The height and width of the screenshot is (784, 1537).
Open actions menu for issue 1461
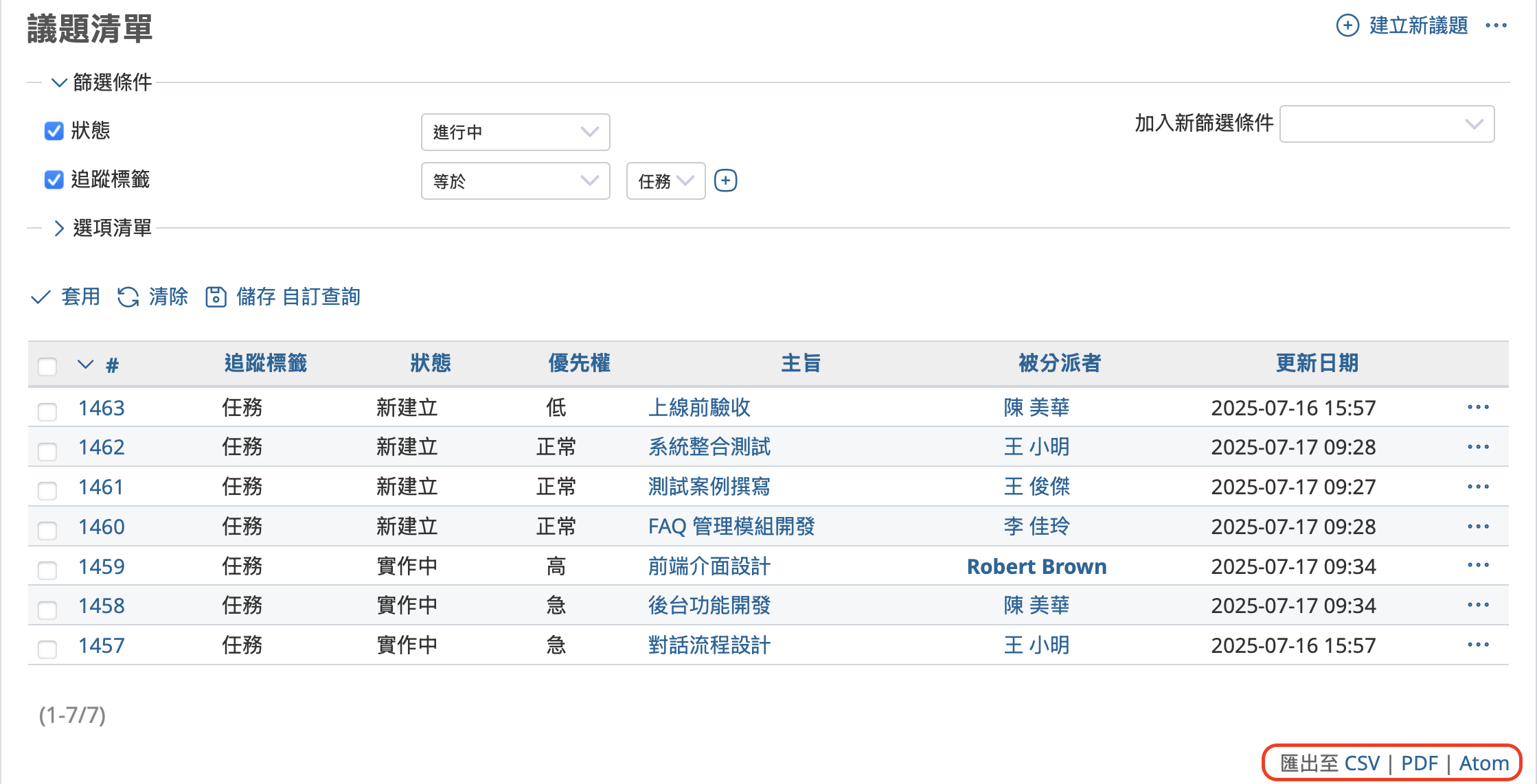1477,487
